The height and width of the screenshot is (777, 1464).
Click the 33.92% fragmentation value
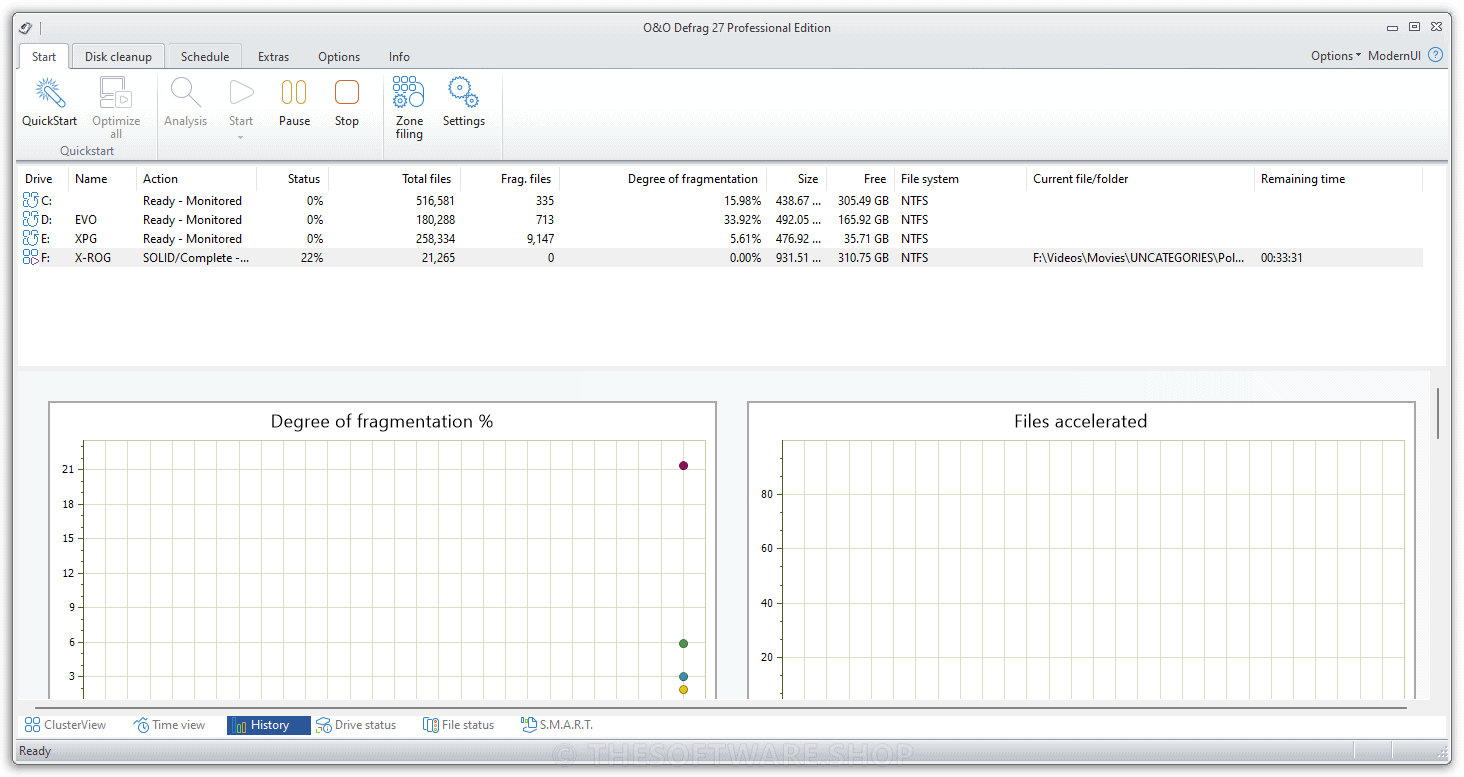click(x=741, y=220)
